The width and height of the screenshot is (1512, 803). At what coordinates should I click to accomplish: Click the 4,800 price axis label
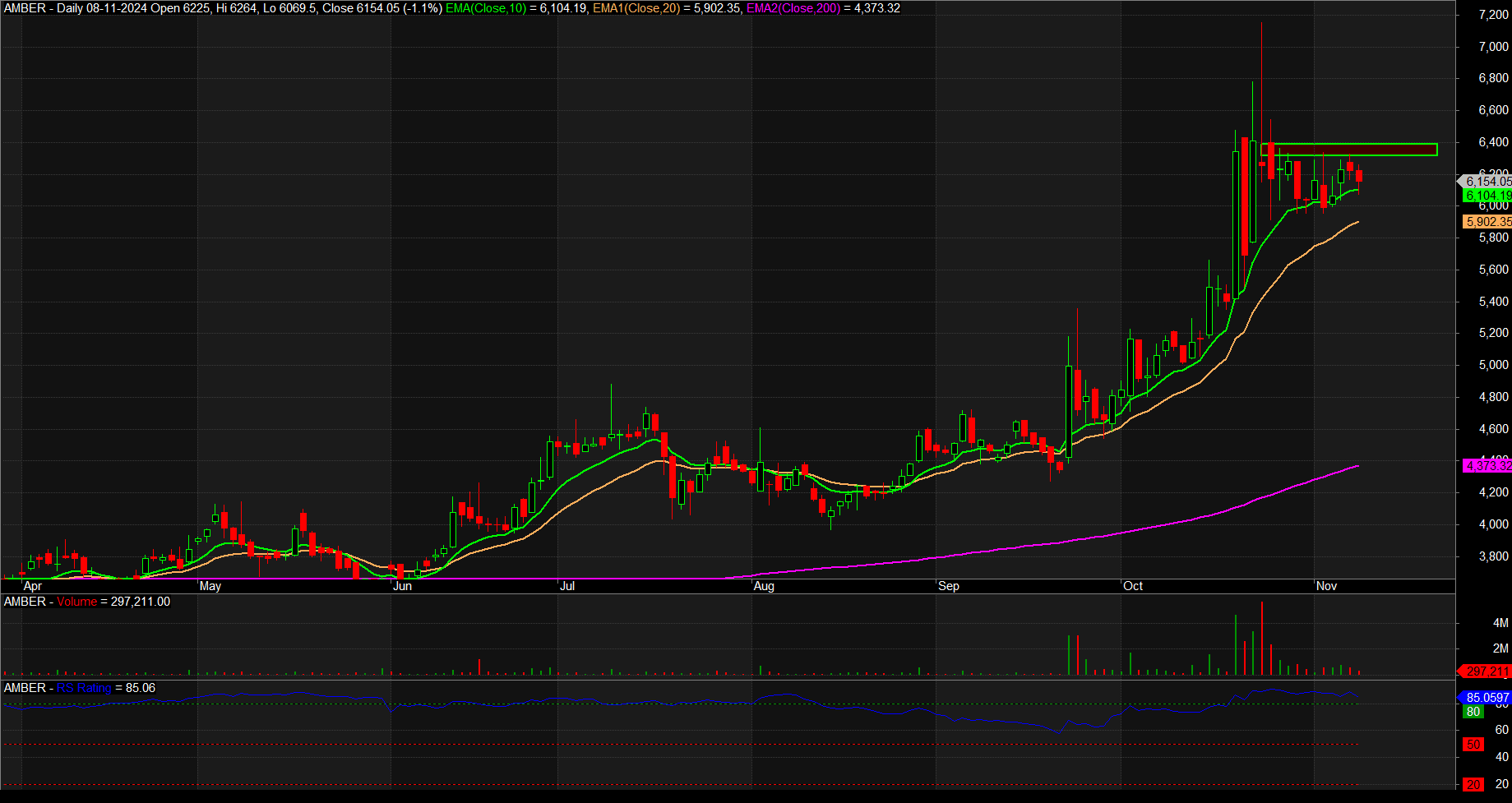pyautogui.click(x=1493, y=397)
